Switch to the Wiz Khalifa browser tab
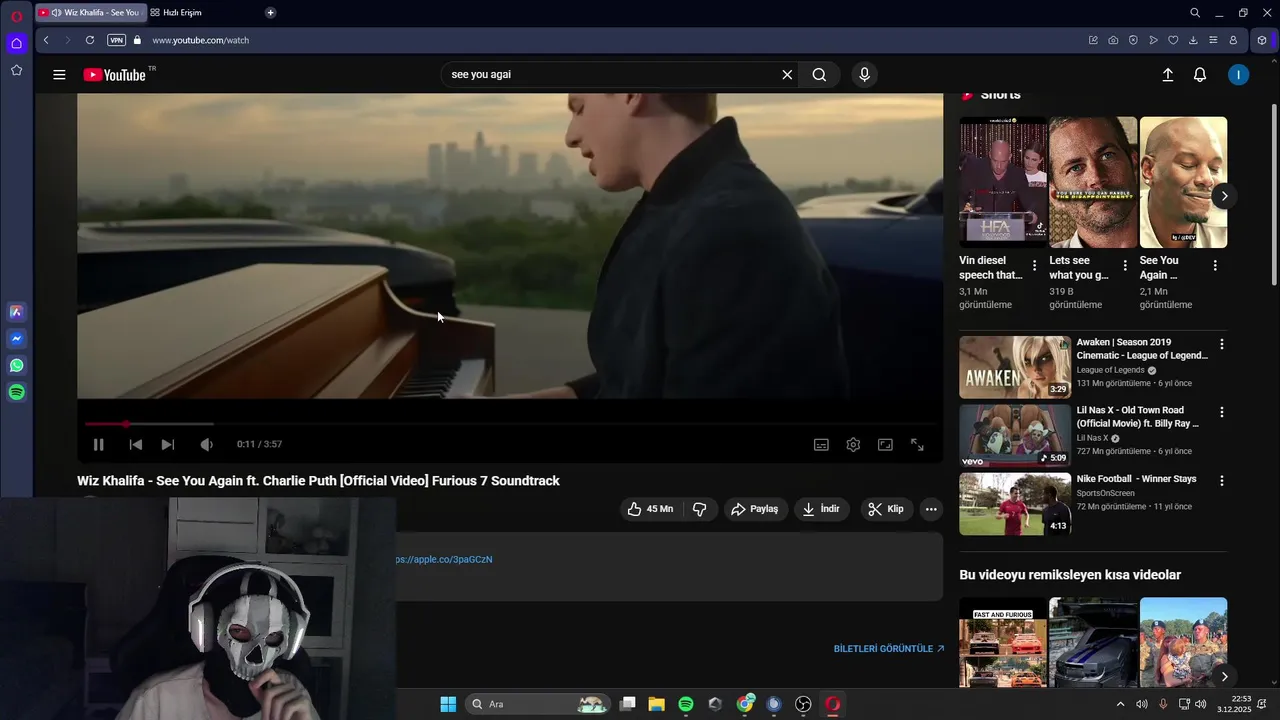This screenshot has height=720, width=1280. click(90, 13)
